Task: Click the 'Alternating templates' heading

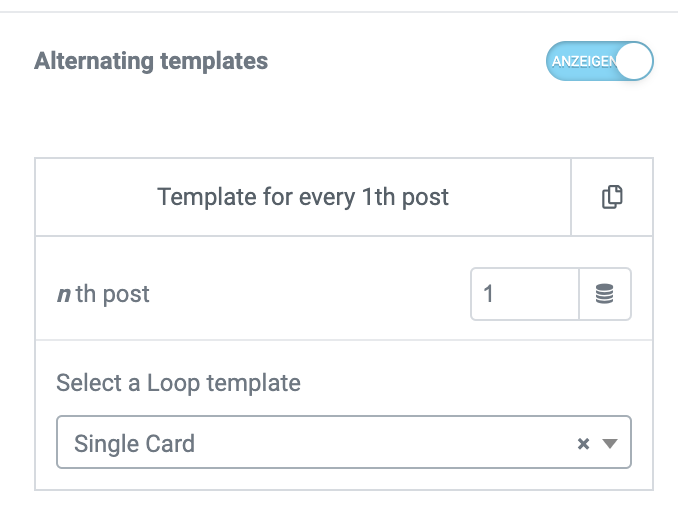Action: coord(151,61)
